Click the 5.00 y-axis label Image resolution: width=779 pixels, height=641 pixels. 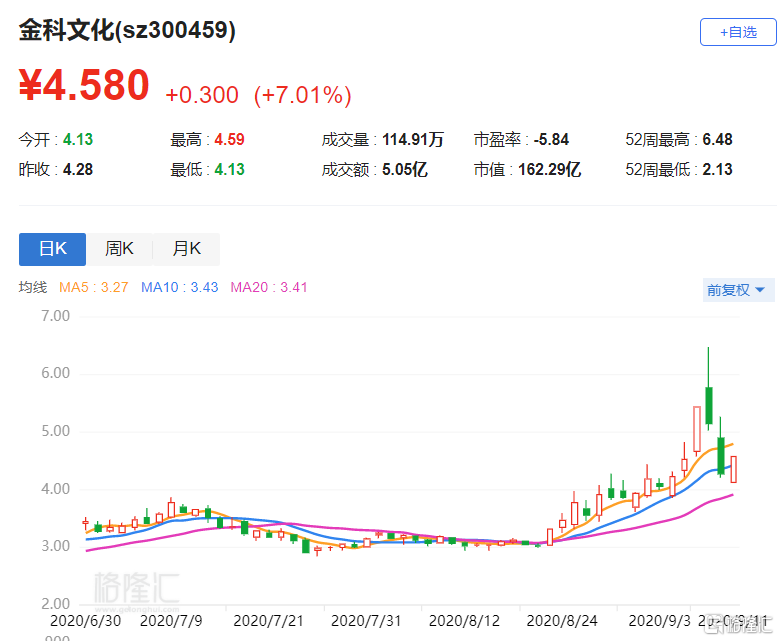click(55, 431)
